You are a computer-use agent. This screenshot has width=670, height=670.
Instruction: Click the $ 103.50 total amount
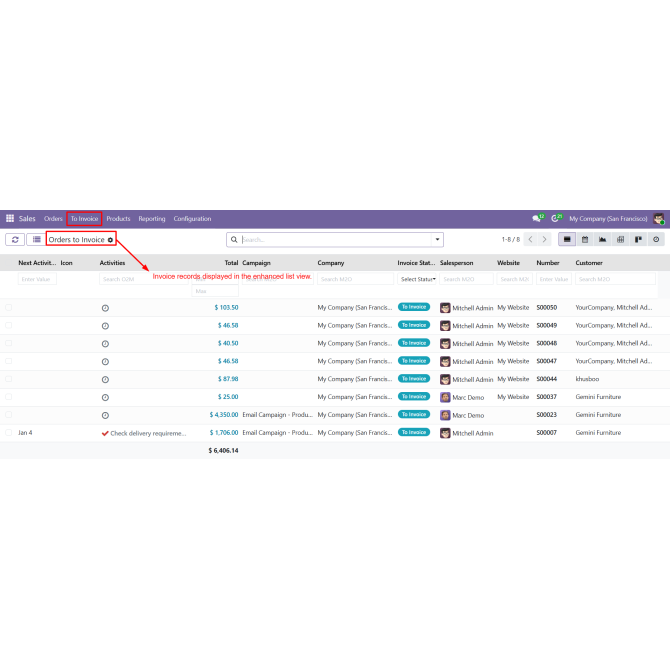226,307
